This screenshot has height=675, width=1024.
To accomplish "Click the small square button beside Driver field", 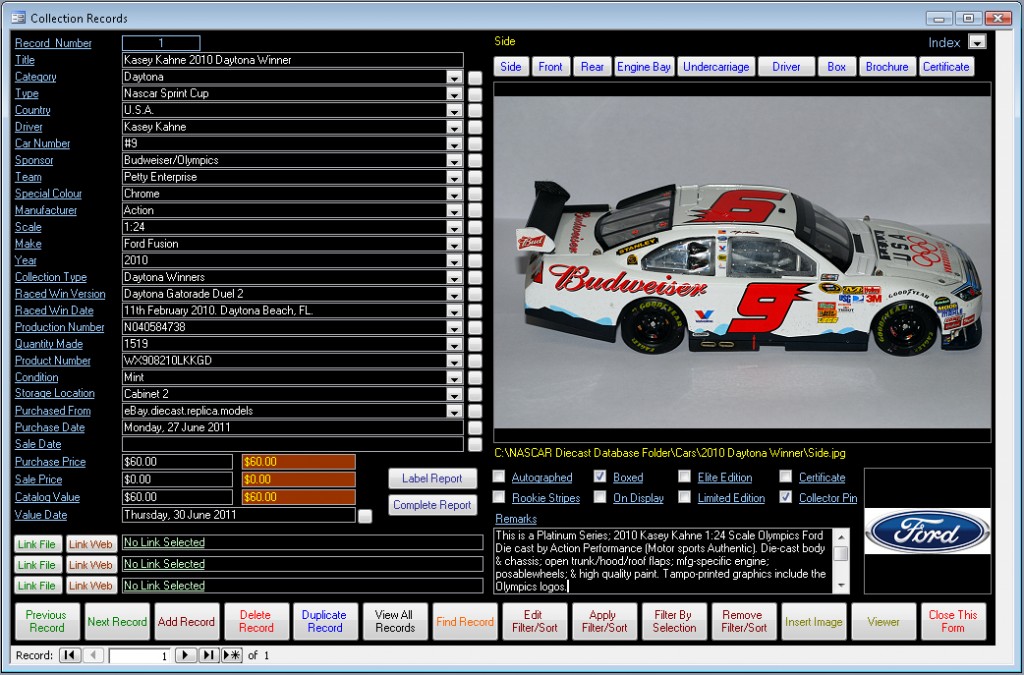I will point(475,127).
